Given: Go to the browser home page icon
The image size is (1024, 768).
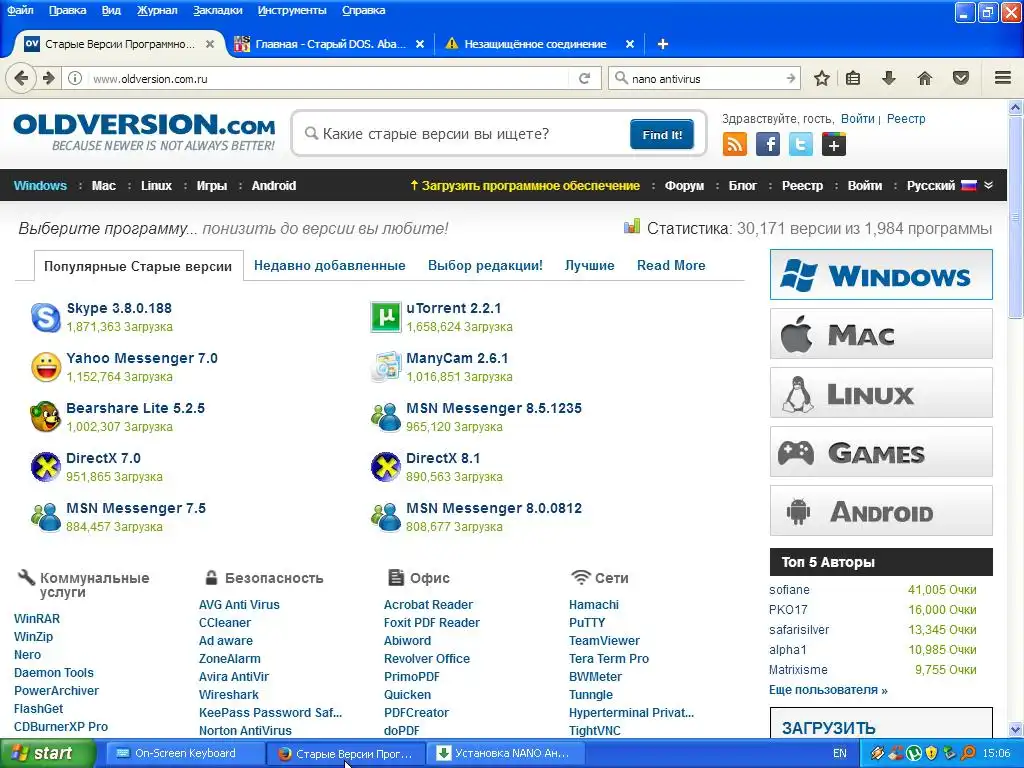Looking at the screenshot, I should [924, 78].
